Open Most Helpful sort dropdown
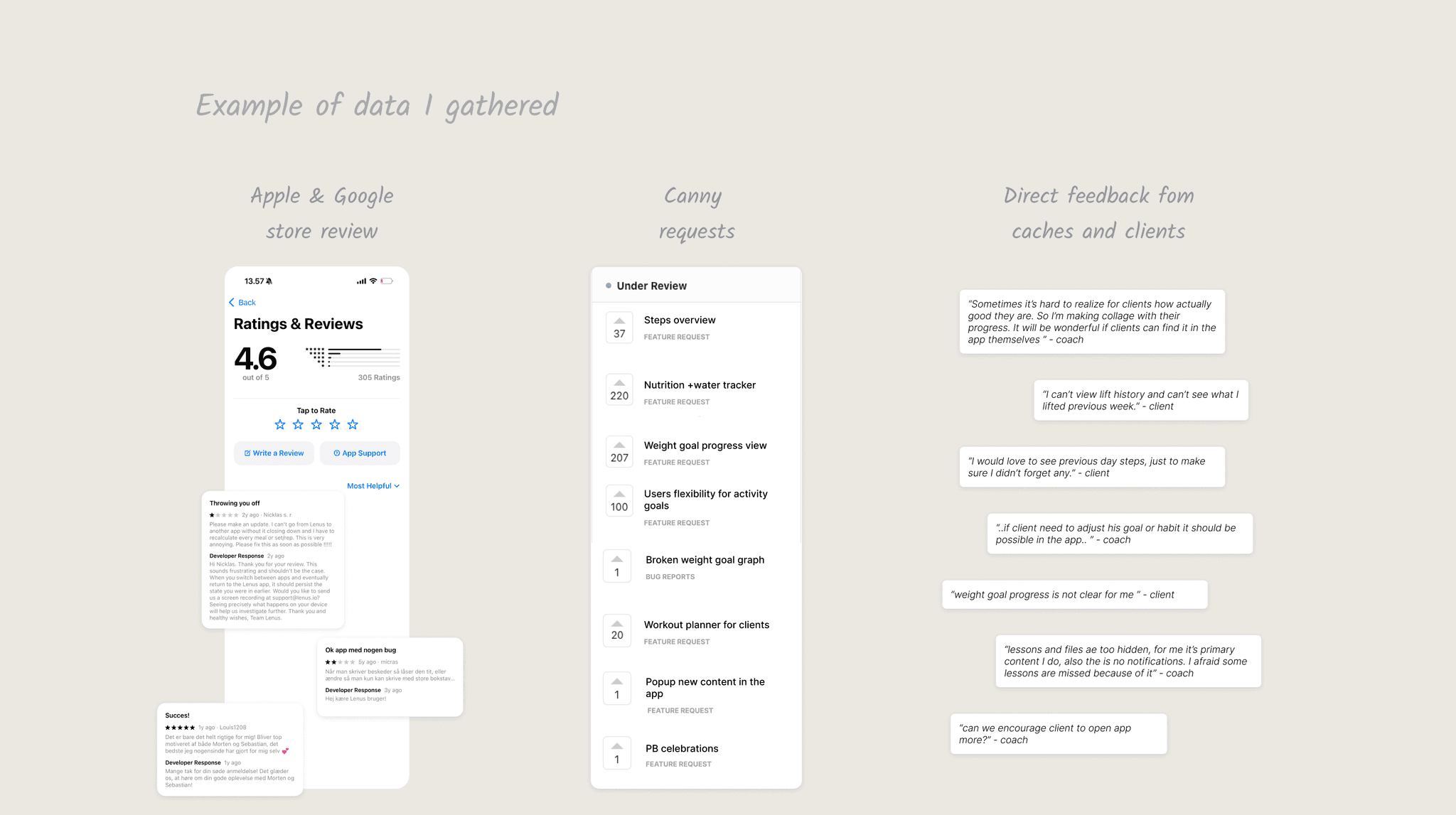This screenshot has height=815, width=1456. tap(373, 486)
